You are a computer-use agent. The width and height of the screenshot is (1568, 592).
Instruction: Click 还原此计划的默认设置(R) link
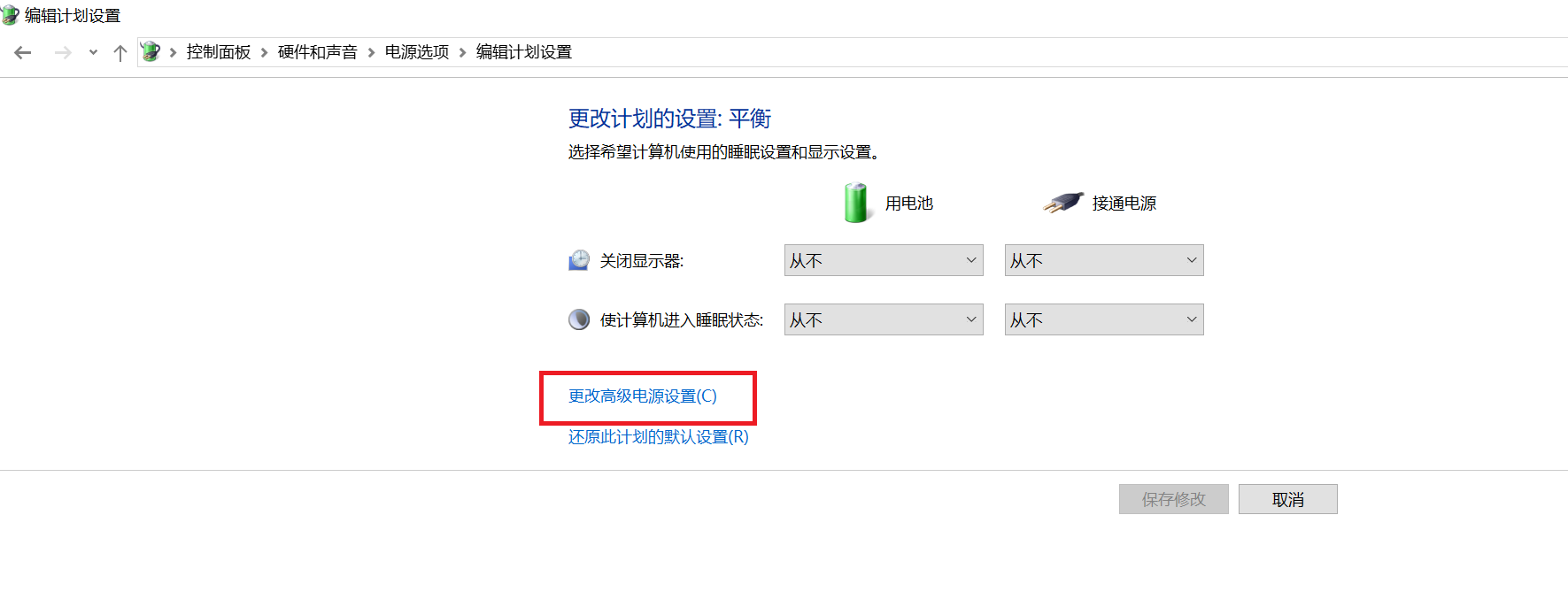click(x=659, y=437)
